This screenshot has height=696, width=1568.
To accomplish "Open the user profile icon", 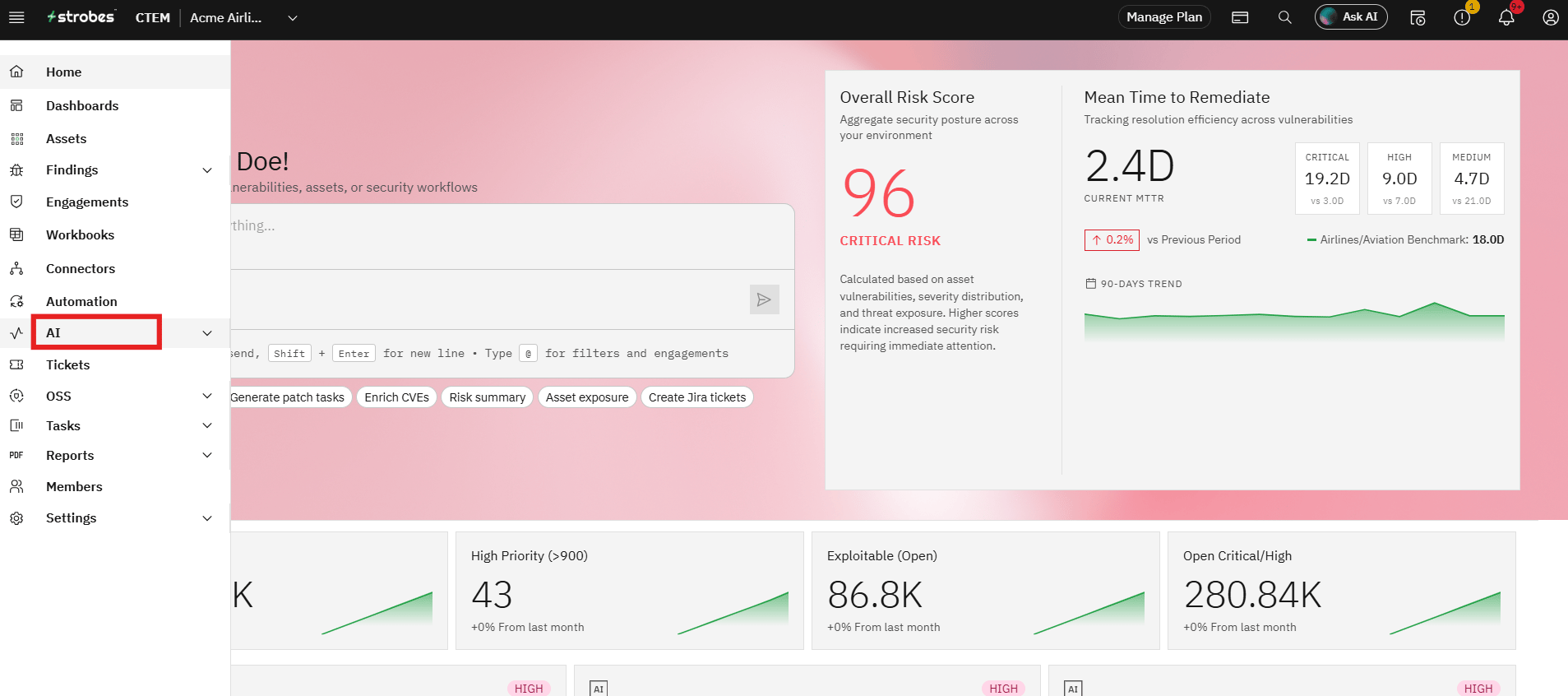I will 1551,17.
